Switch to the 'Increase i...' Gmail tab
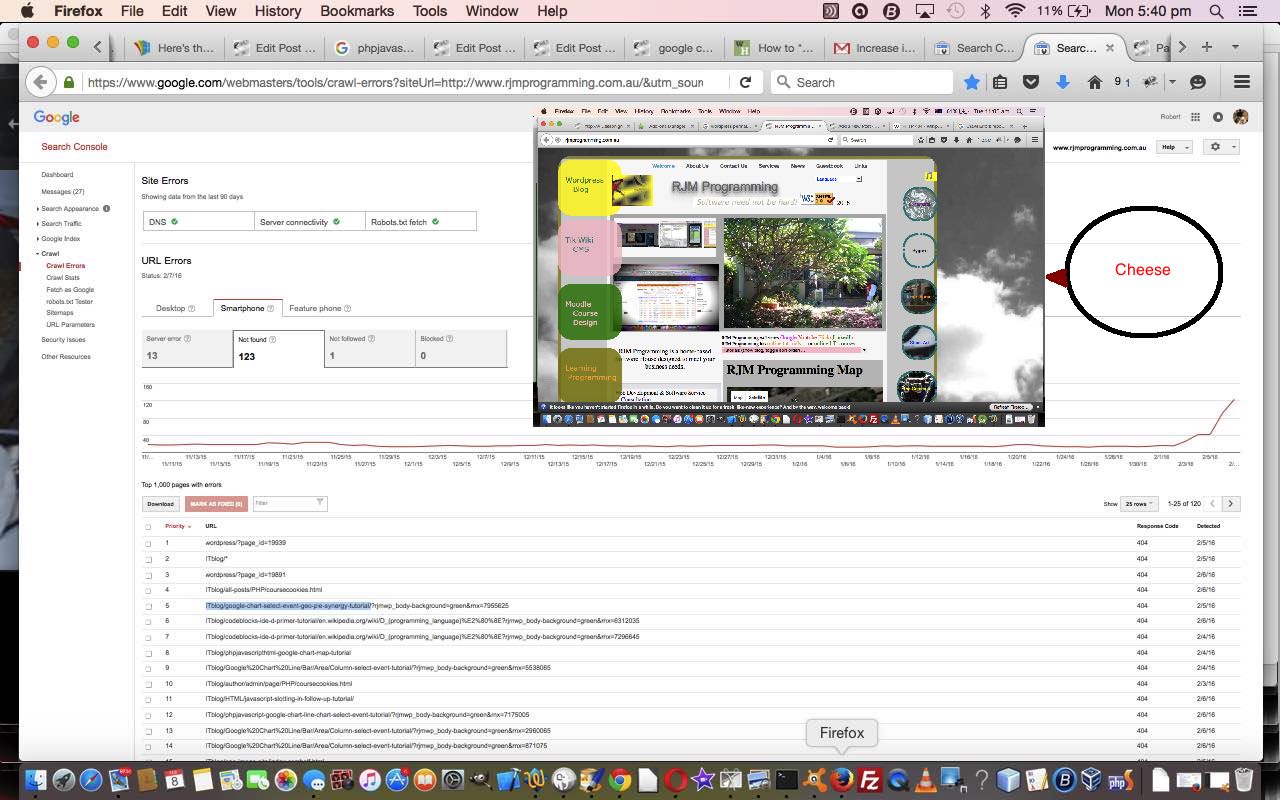This screenshot has height=800, width=1280. [x=874, y=47]
